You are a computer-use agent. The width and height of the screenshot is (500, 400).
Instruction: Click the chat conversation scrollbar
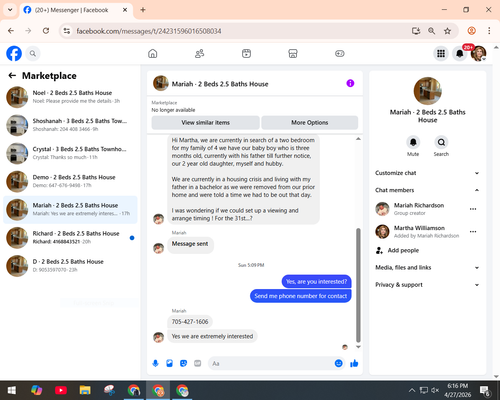coord(358,285)
